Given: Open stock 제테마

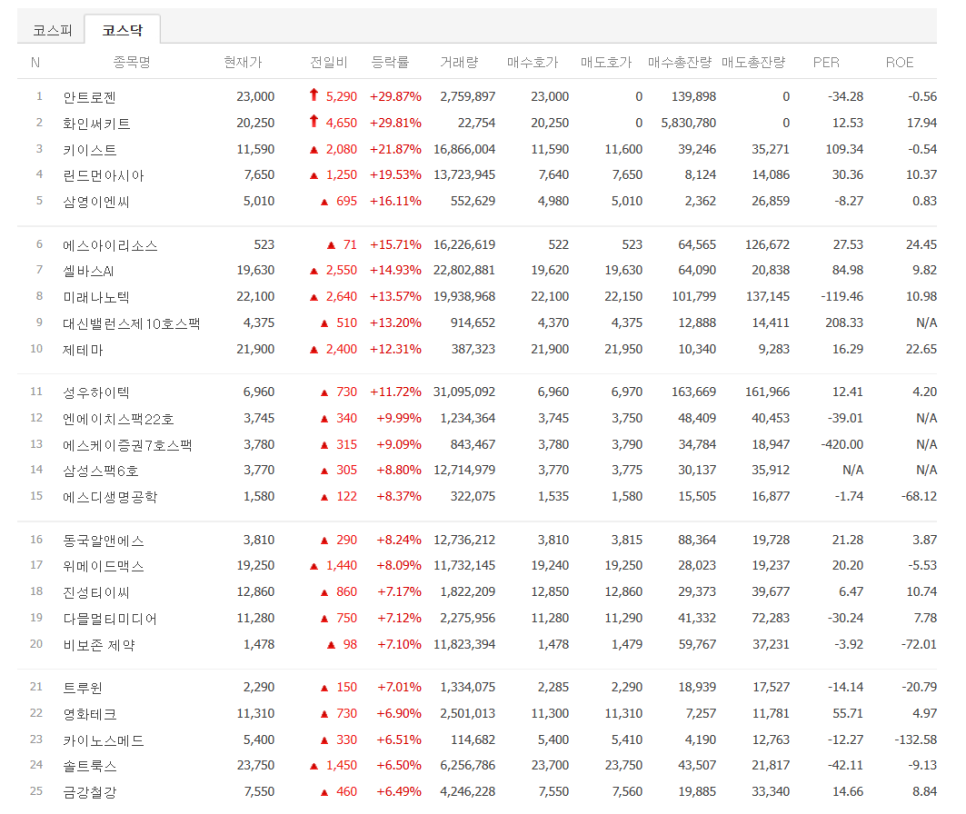Looking at the screenshot, I should click(x=83, y=349).
